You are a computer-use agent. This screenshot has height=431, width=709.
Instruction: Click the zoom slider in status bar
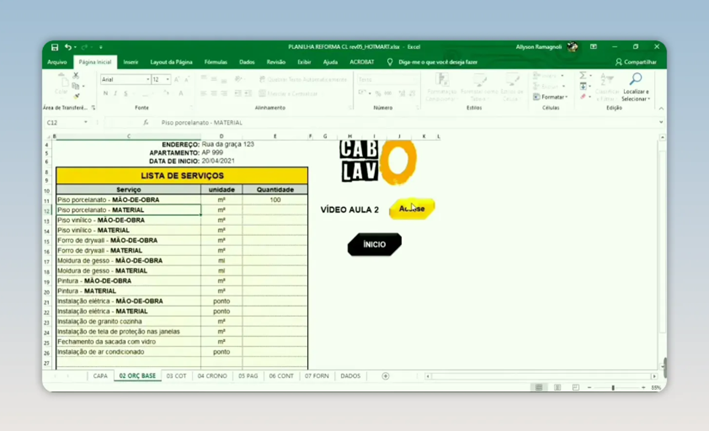[x=613, y=388]
